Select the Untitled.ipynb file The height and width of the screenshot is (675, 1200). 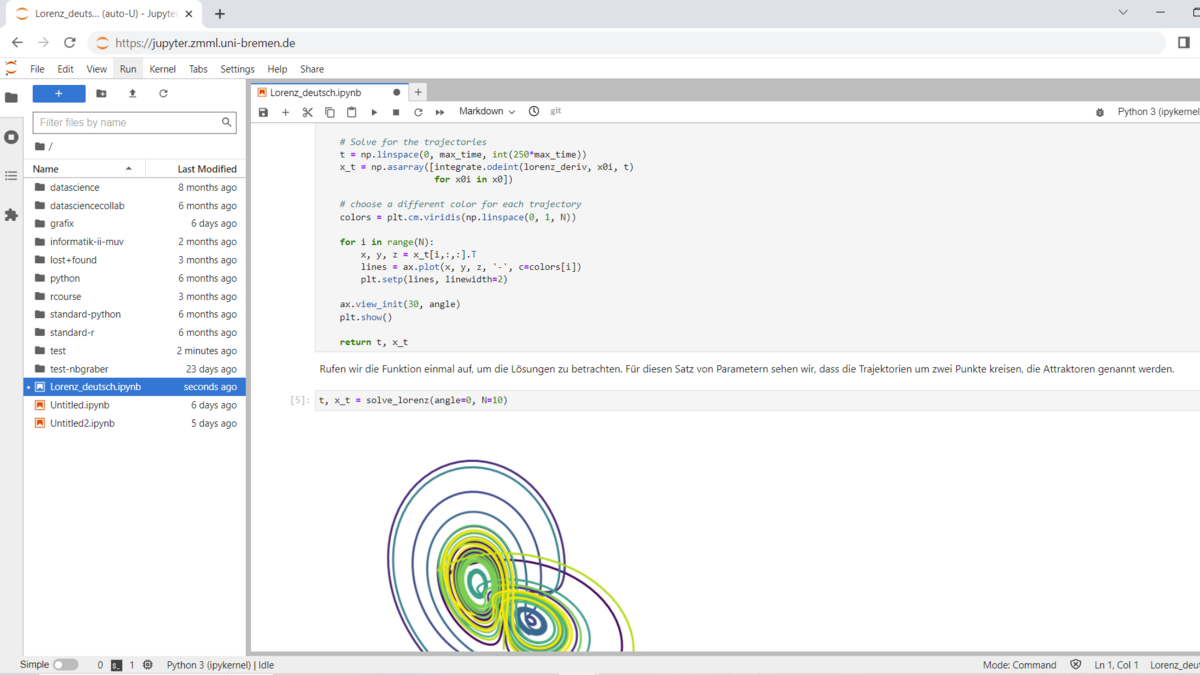point(135,405)
